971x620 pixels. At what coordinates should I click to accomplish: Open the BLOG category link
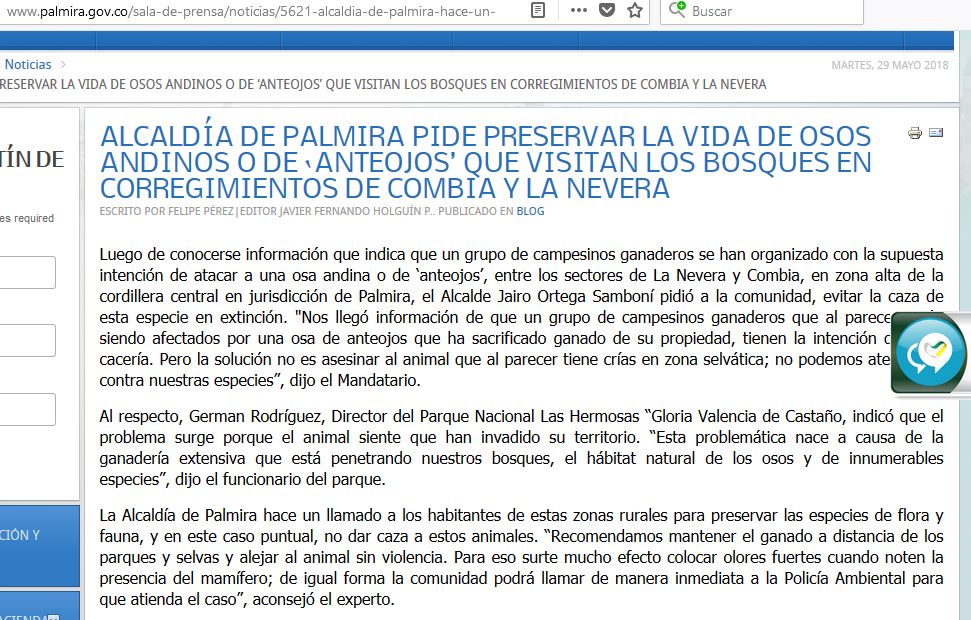[x=530, y=211]
